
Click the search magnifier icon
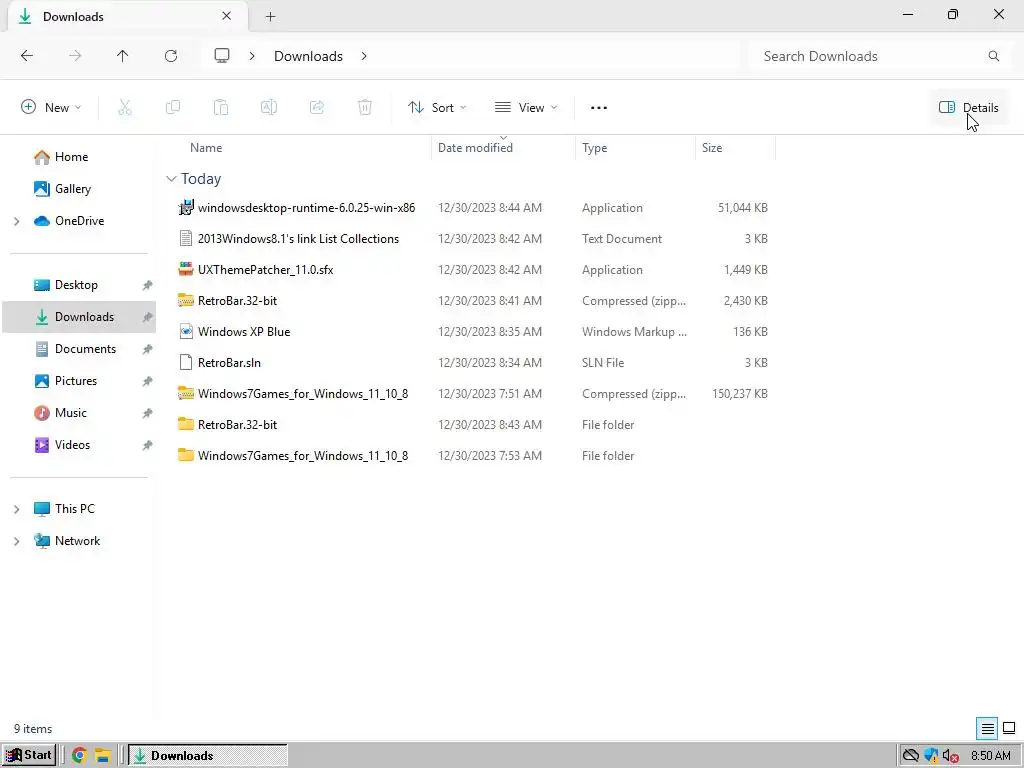tap(993, 56)
